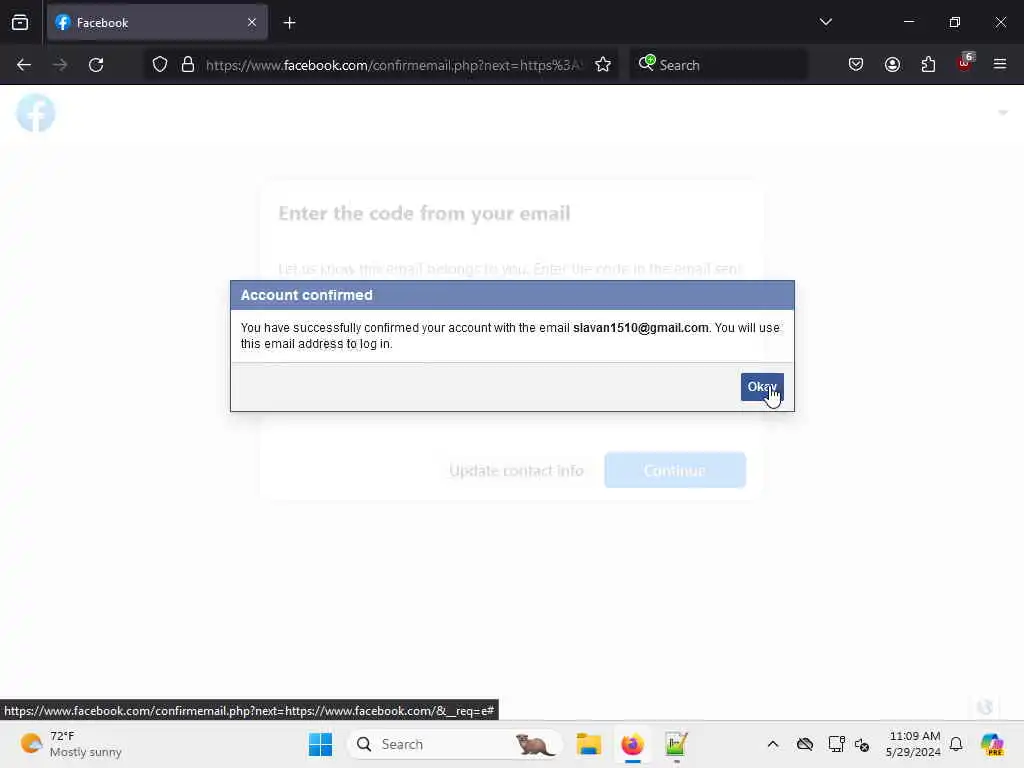1024x768 pixels.
Task: Open search engine magnifier icon
Action: (647, 63)
